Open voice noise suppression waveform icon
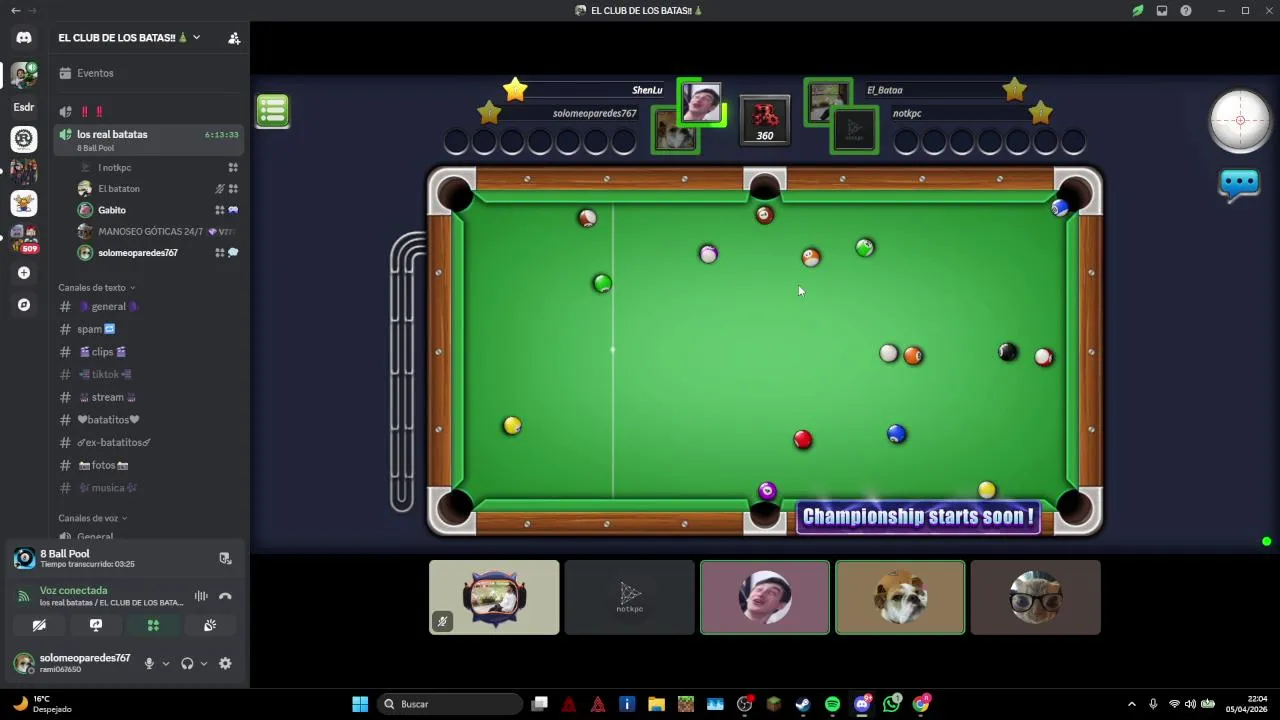Viewport: 1280px width, 720px height. tap(201, 596)
